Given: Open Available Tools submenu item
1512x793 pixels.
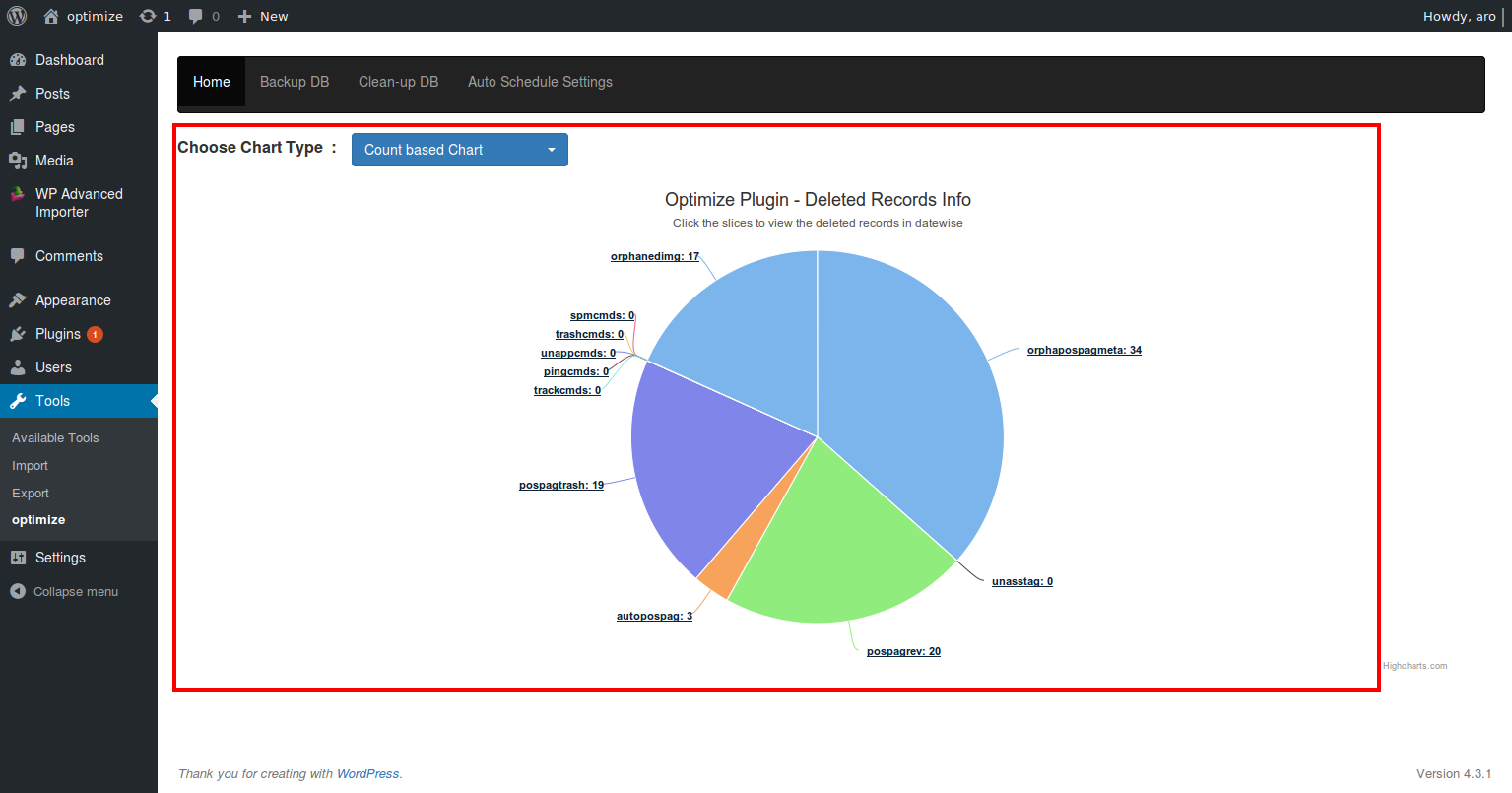Looking at the screenshot, I should [x=55, y=438].
